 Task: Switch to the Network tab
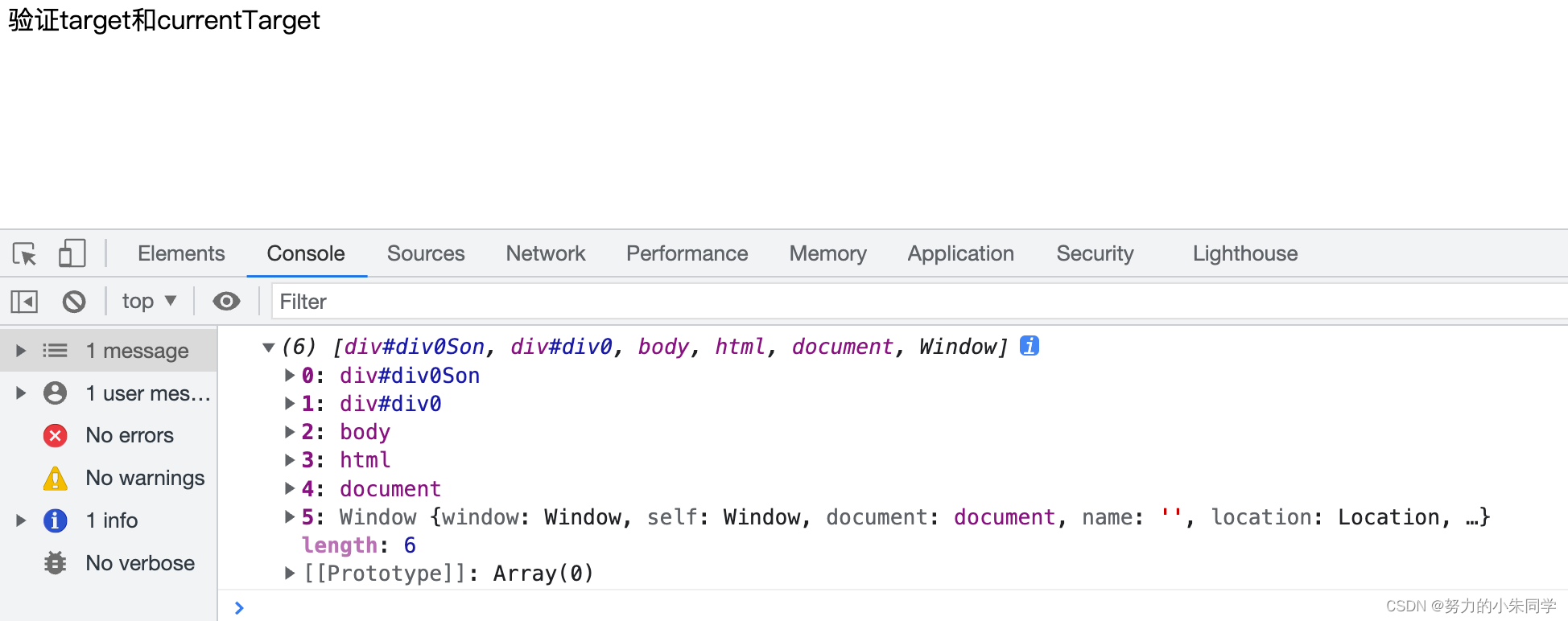(x=545, y=254)
